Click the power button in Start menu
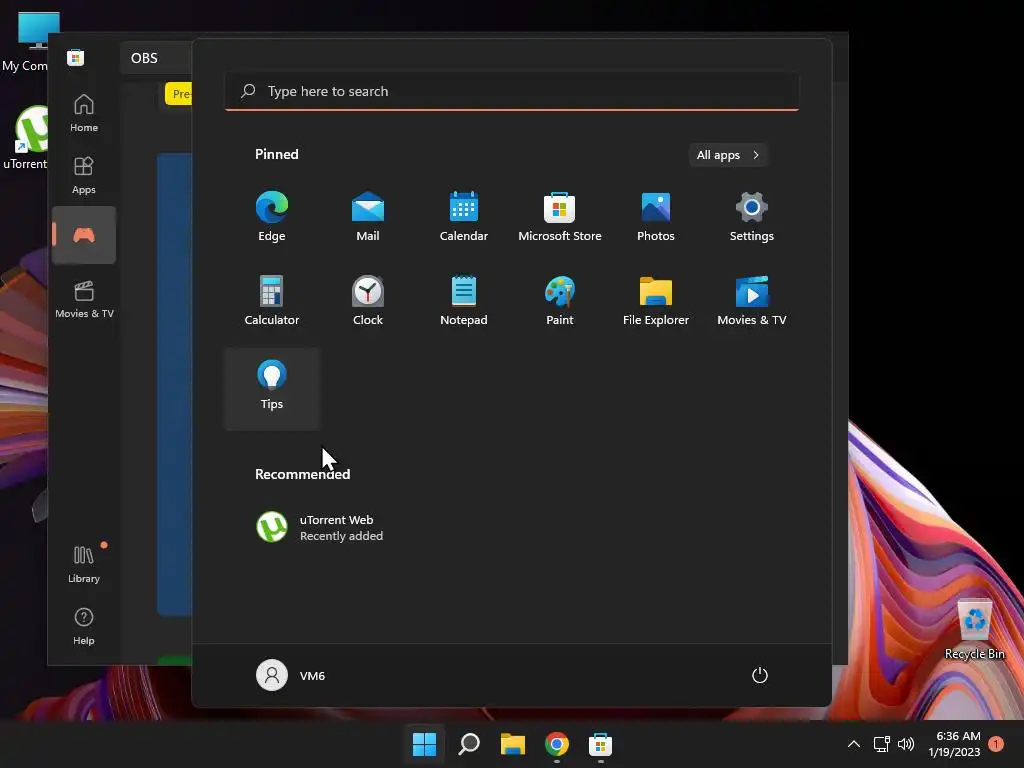Viewport: 1024px width, 768px height. [760, 675]
